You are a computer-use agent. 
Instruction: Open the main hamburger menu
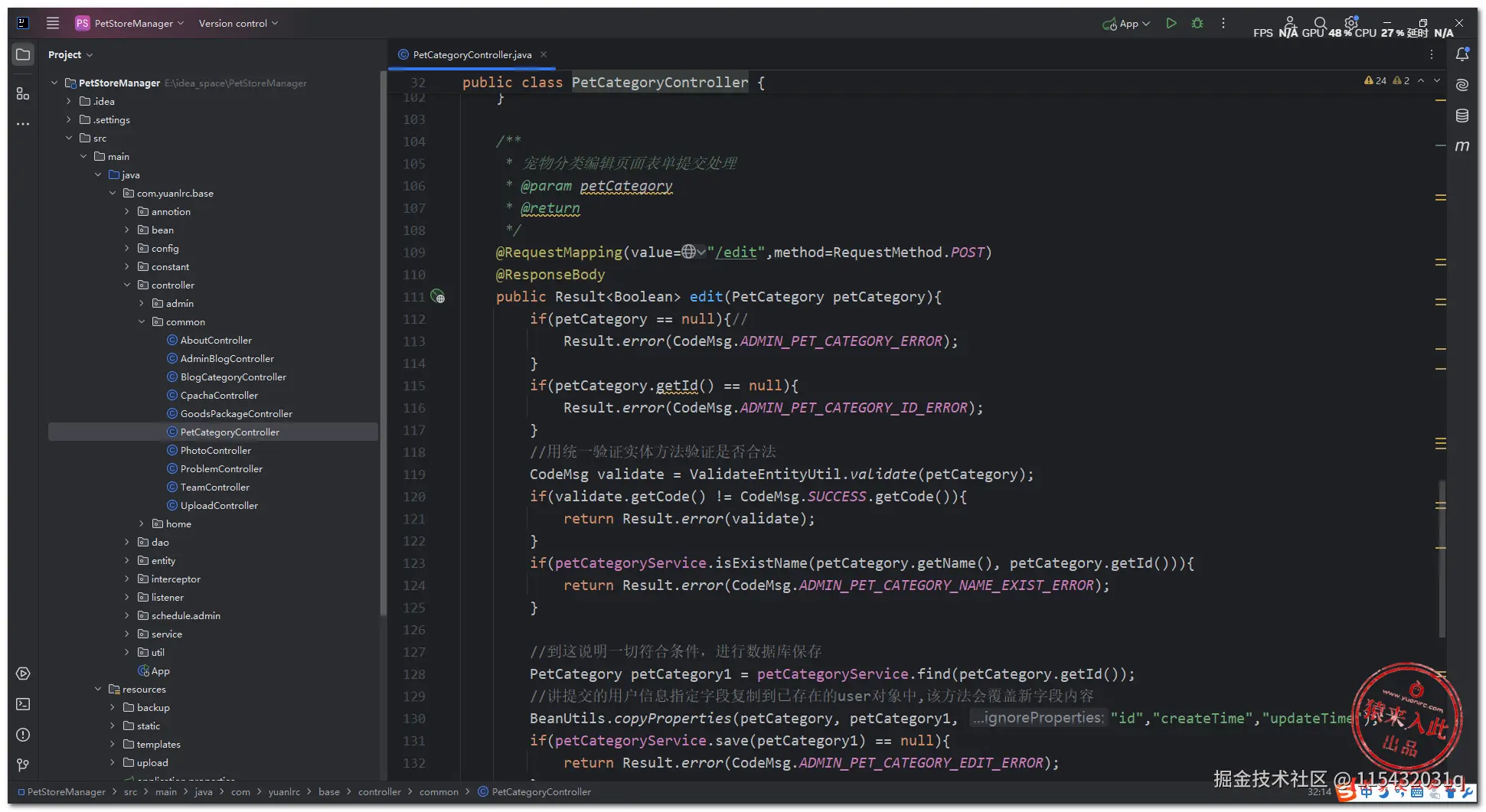click(x=53, y=23)
